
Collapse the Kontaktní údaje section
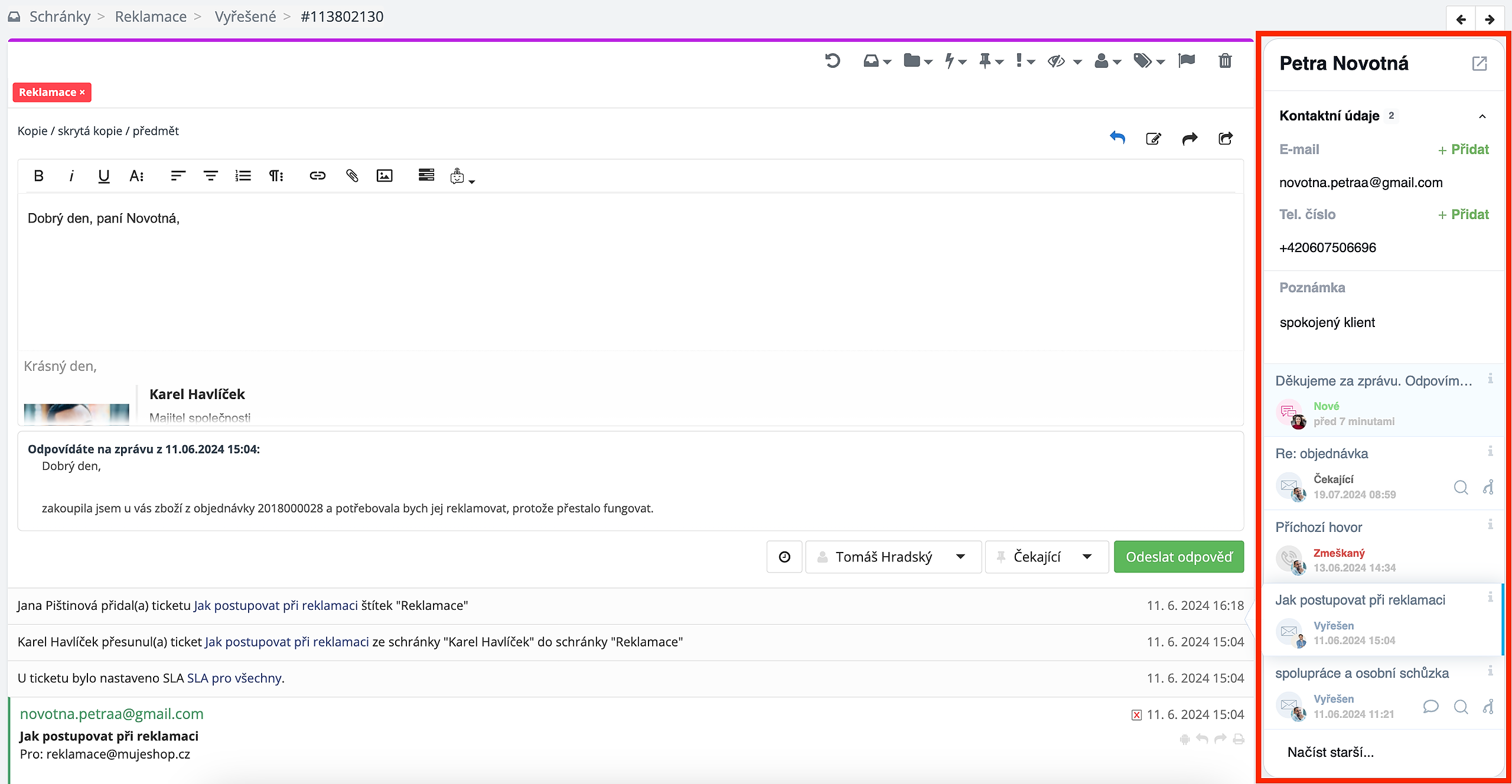point(1482,116)
